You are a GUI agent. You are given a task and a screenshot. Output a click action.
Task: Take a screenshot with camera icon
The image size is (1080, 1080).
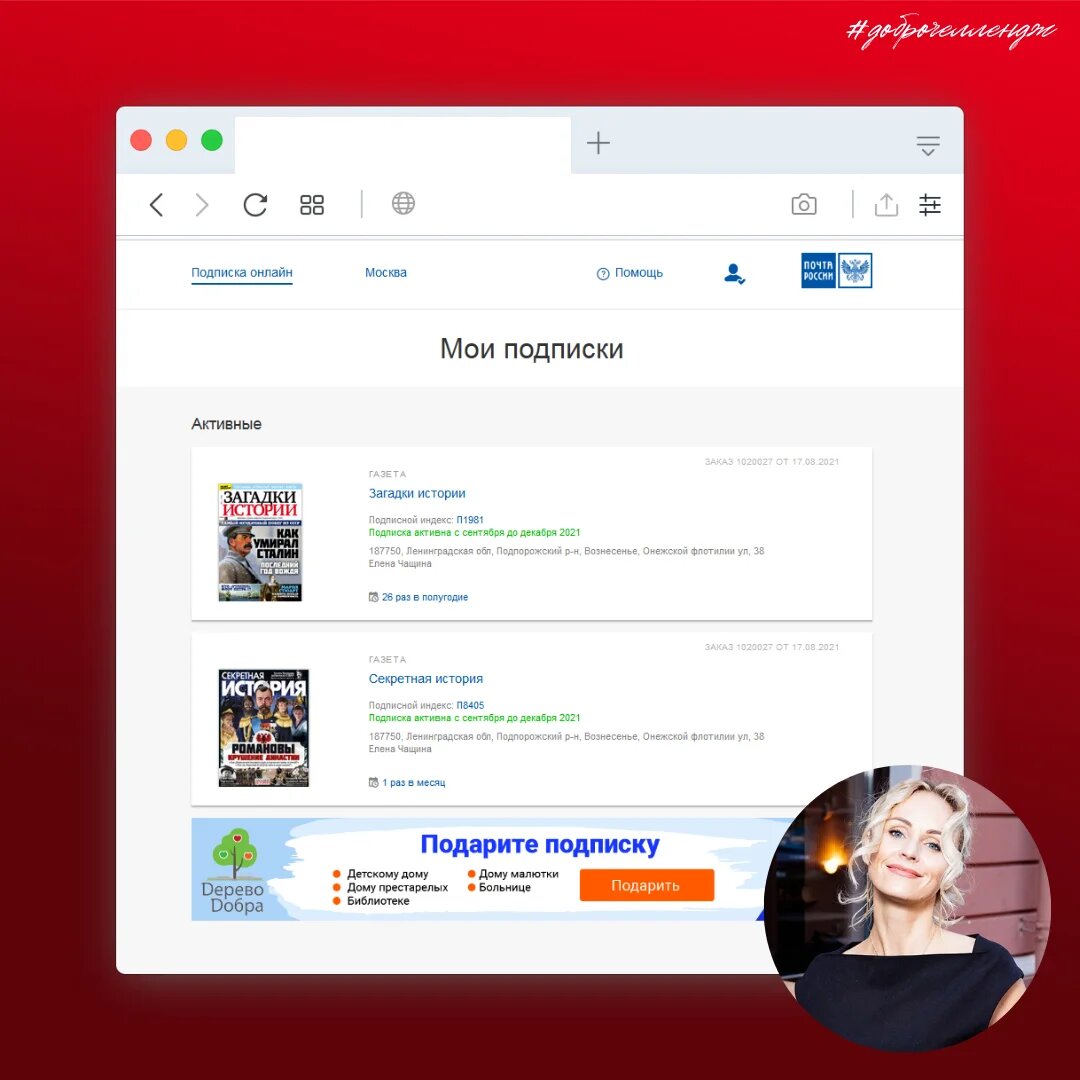[x=804, y=205]
